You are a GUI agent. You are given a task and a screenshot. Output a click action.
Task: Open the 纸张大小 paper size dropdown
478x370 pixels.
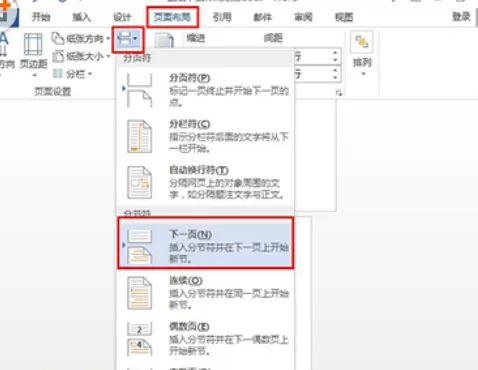pos(81,56)
